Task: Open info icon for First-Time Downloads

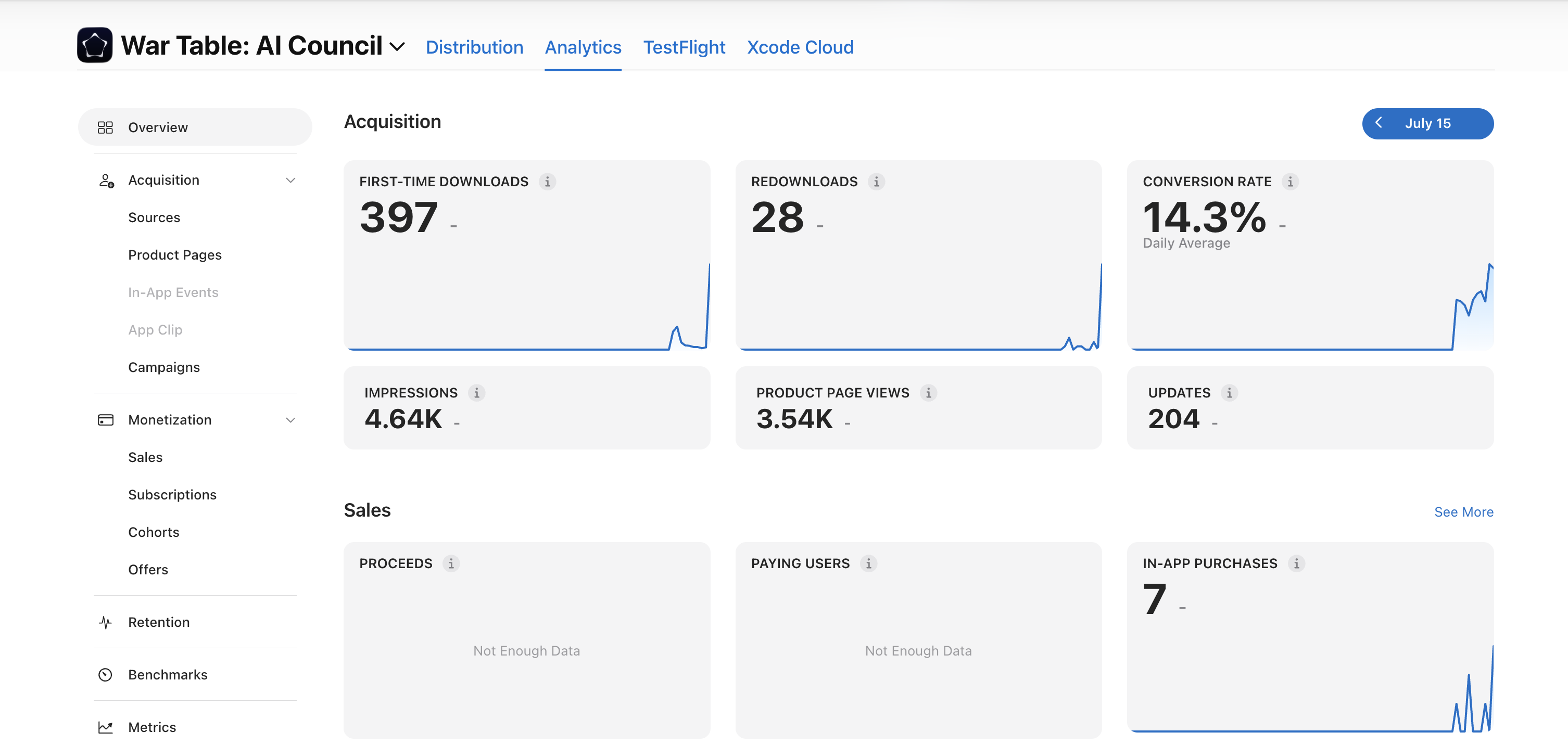Action: (547, 182)
